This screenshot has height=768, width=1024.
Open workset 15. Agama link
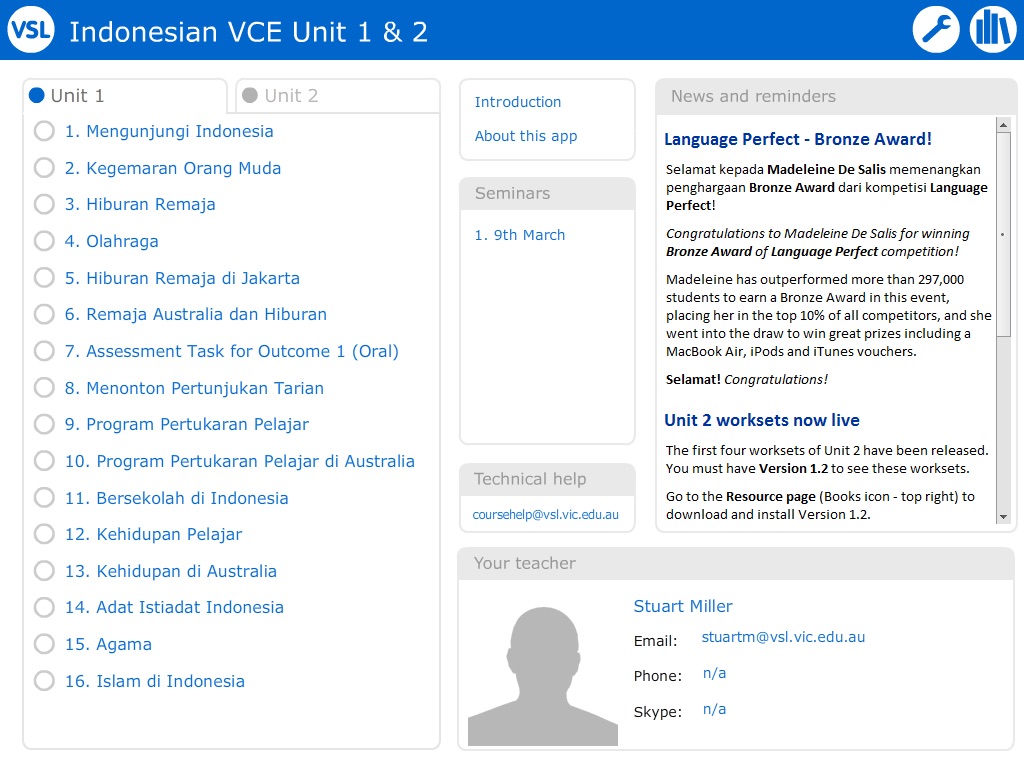pos(108,644)
